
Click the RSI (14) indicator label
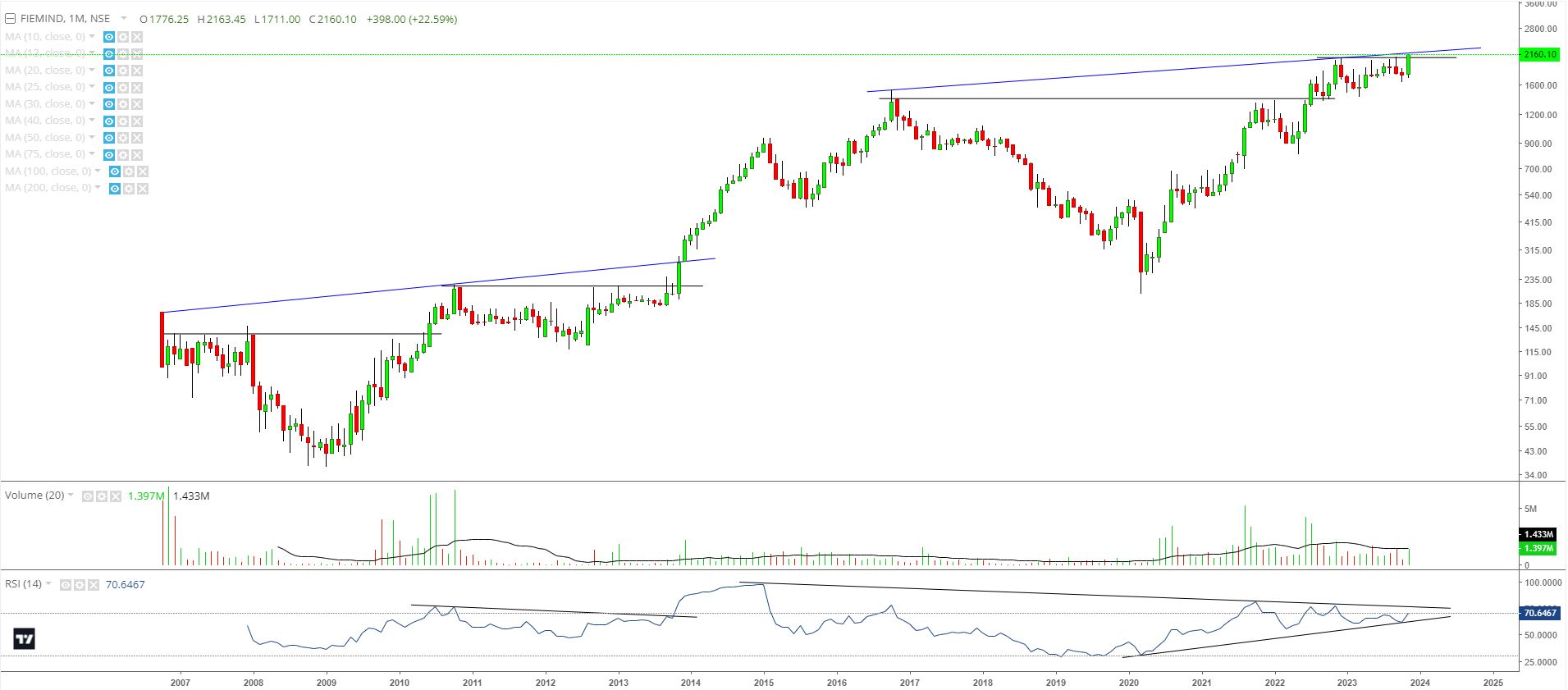pyautogui.click(x=23, y=584)
